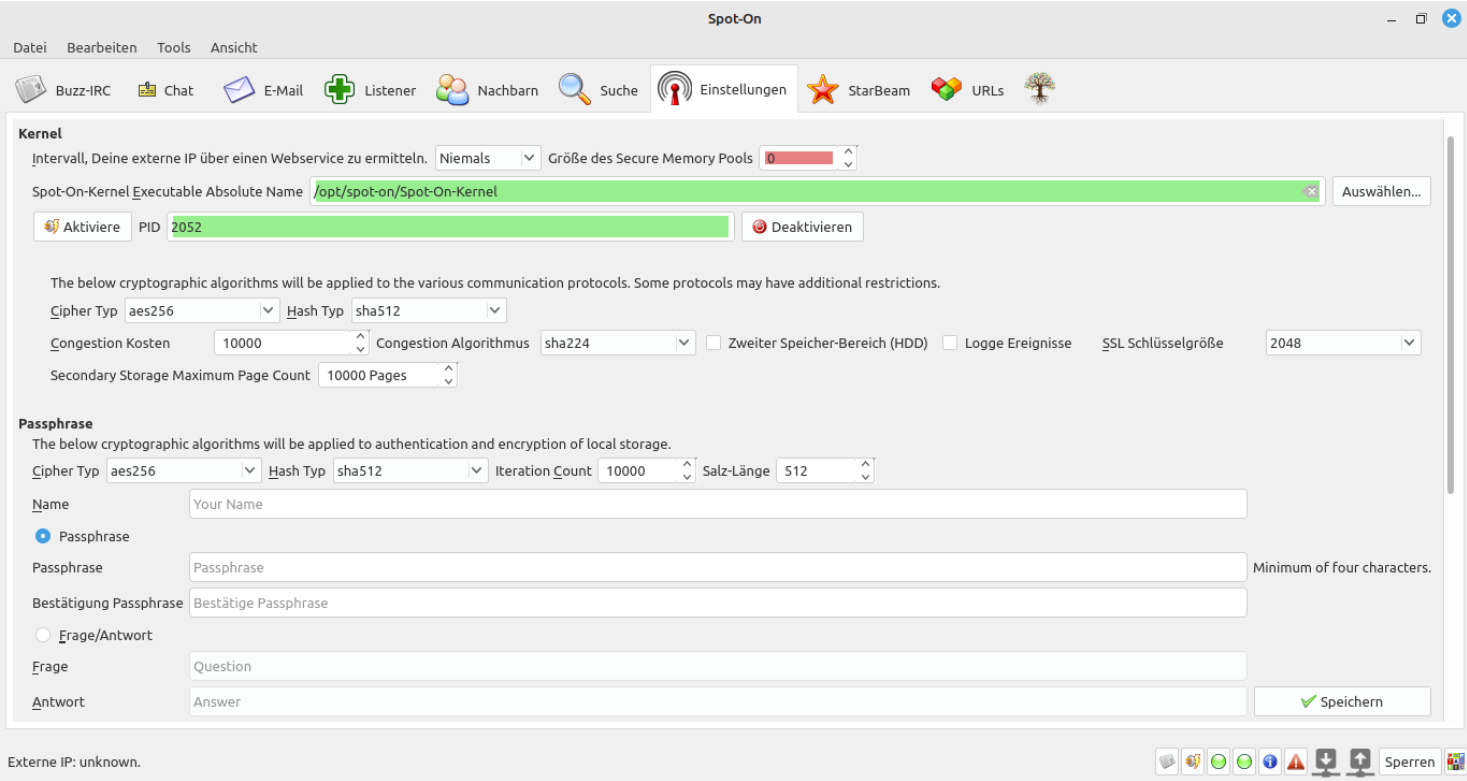Open the Bearbeiten menu
Image resolution: width=1467 pixels, height=781 pixels.
click(101, 47)
